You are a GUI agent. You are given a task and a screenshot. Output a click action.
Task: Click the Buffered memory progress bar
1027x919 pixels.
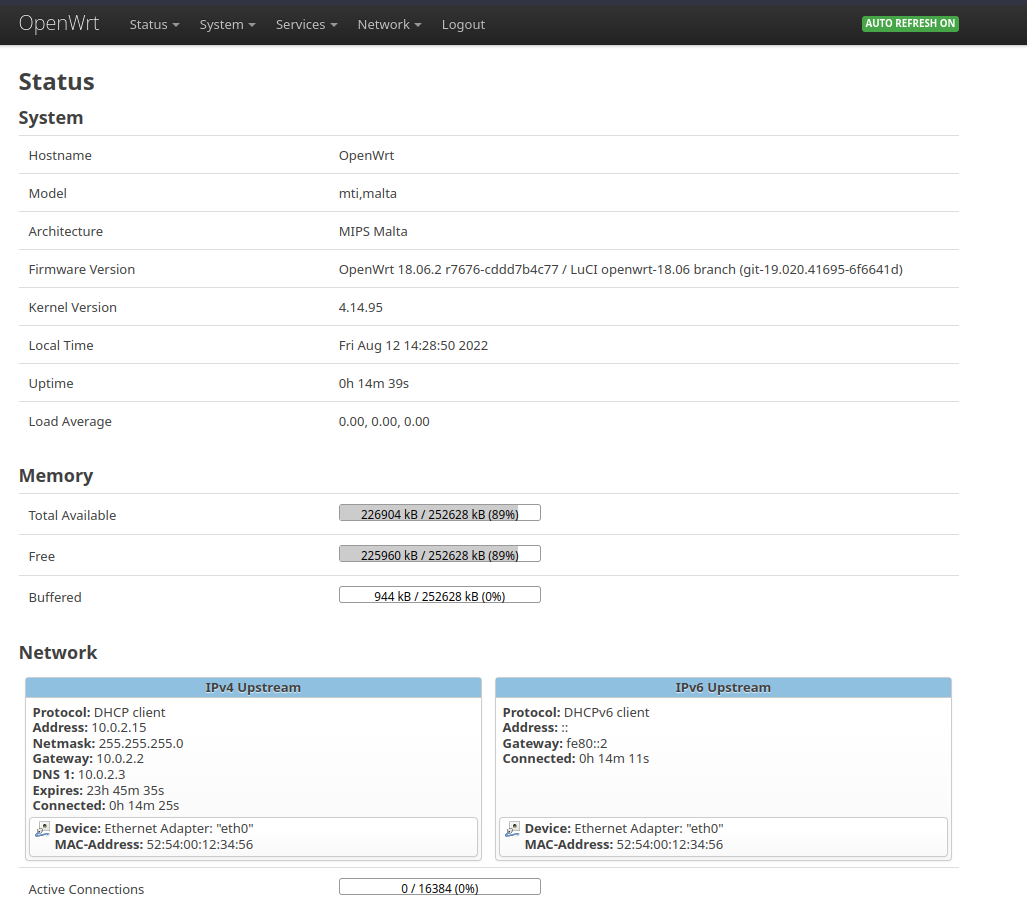coord(440,595)
